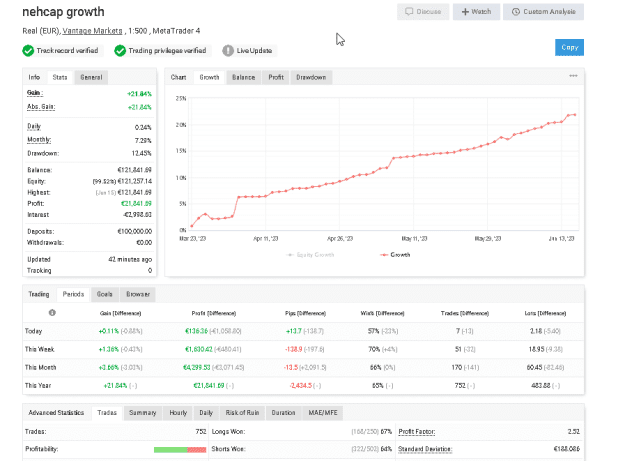Open the Trades statistics tab
This screenshot has width=625, height=461.
(107, 412)
